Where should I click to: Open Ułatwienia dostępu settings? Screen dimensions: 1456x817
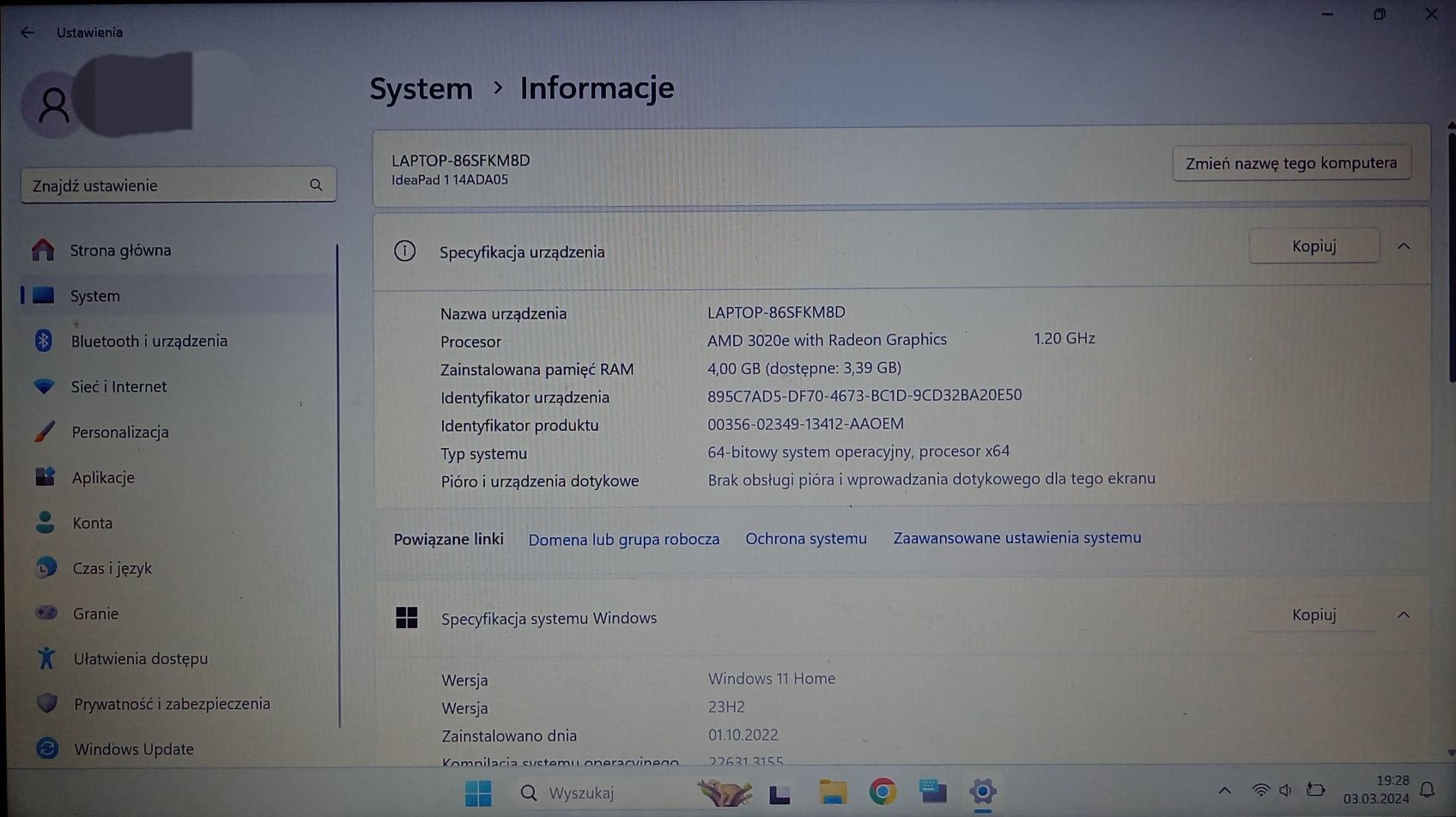point(140,658)
